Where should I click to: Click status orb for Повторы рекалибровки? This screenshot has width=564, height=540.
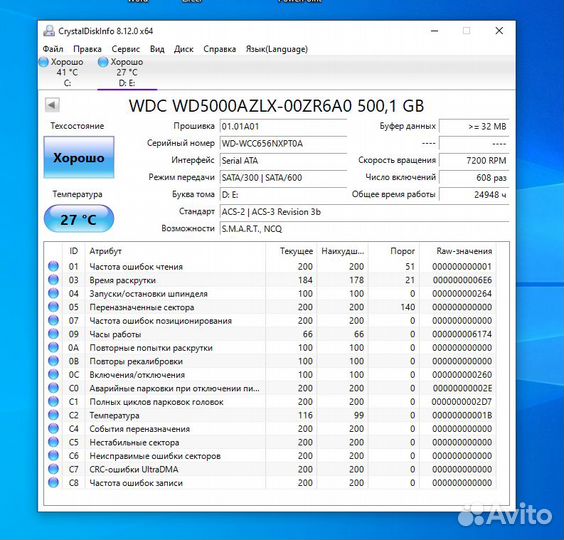(53, 361)
